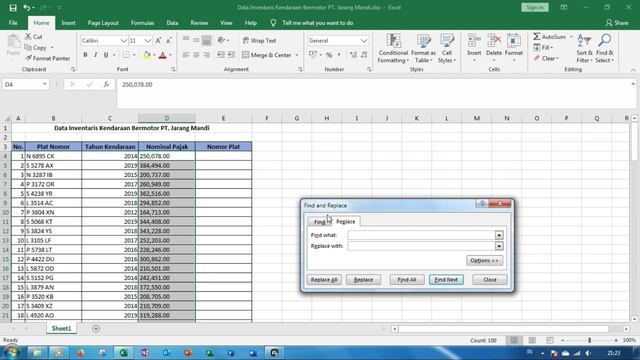This screenshot has height=360, width=640.
Task: Toggle Bold formatting
Action: pos(85,55)
